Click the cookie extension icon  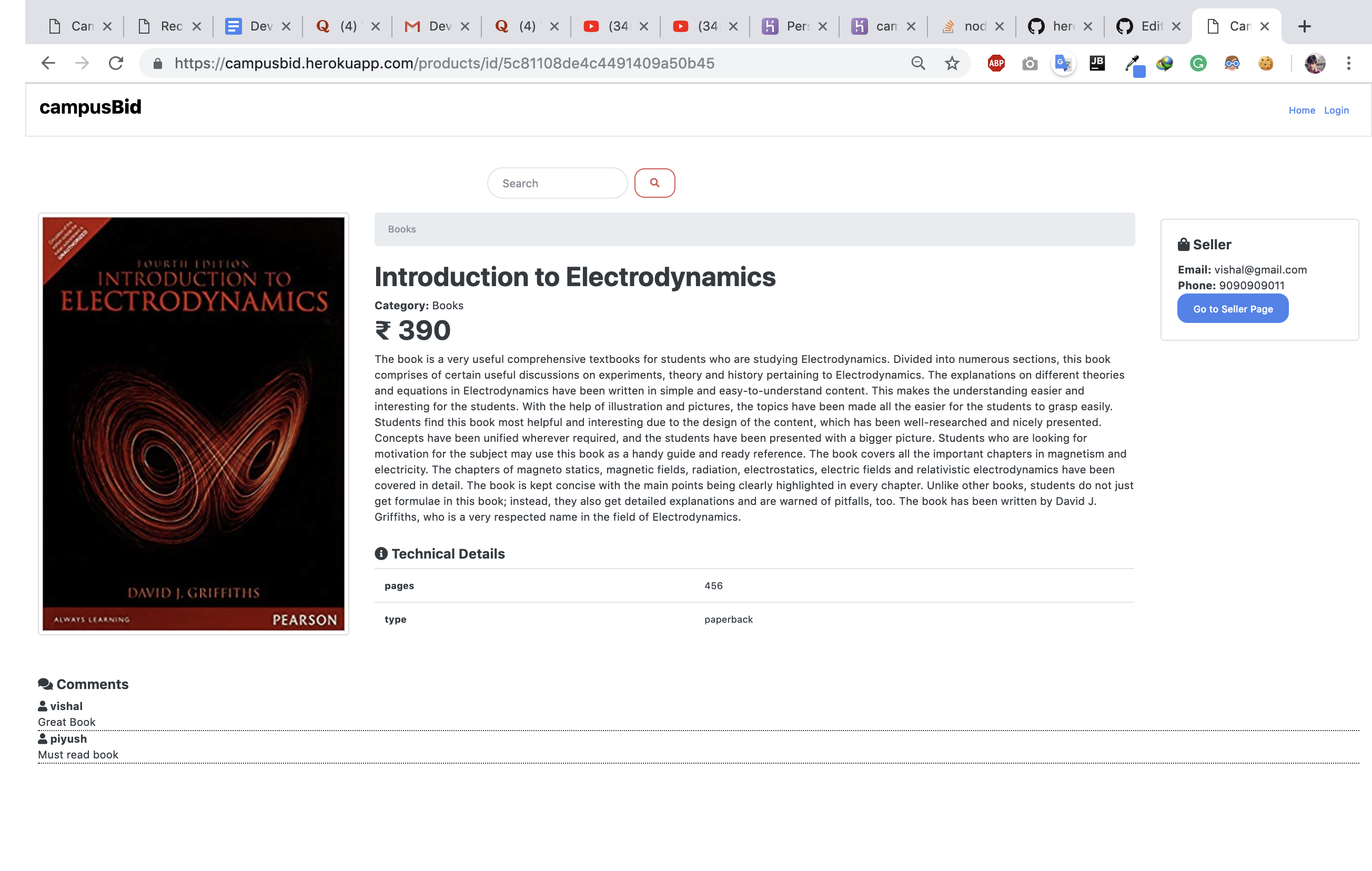pyautogui.click(x=1265, y=63)
